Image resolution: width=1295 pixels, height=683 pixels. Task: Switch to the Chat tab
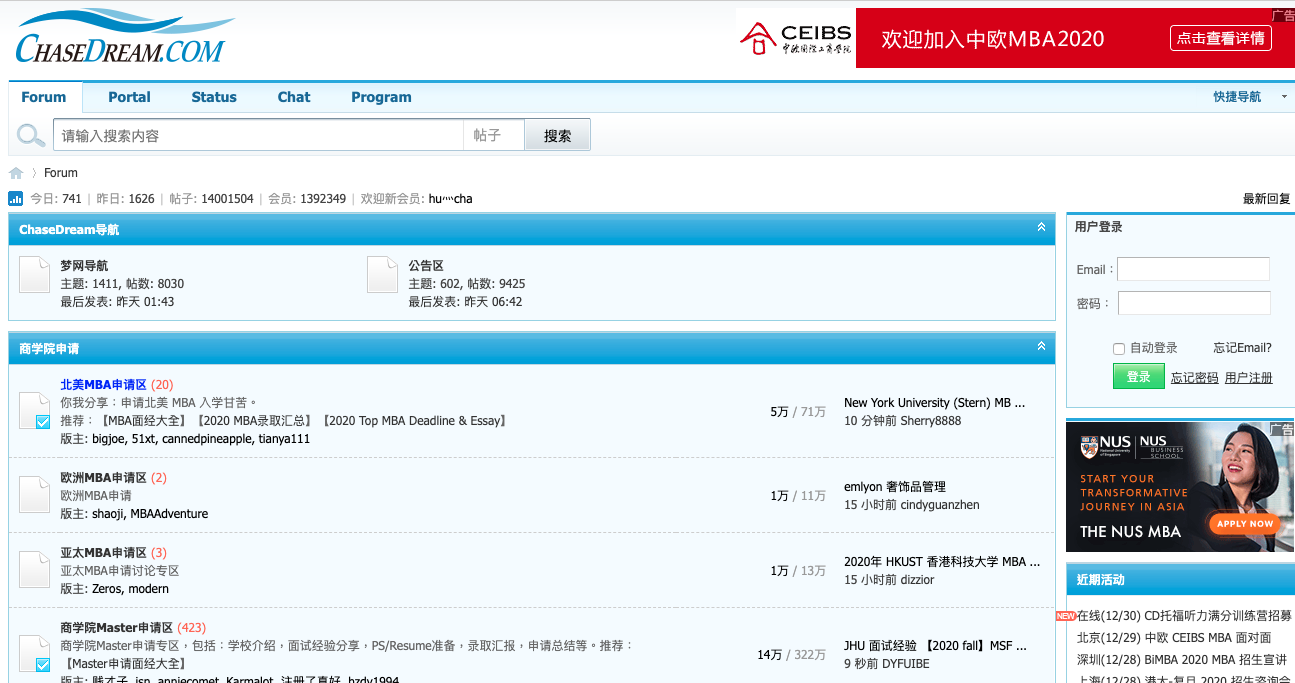click(x=294, y=97)
